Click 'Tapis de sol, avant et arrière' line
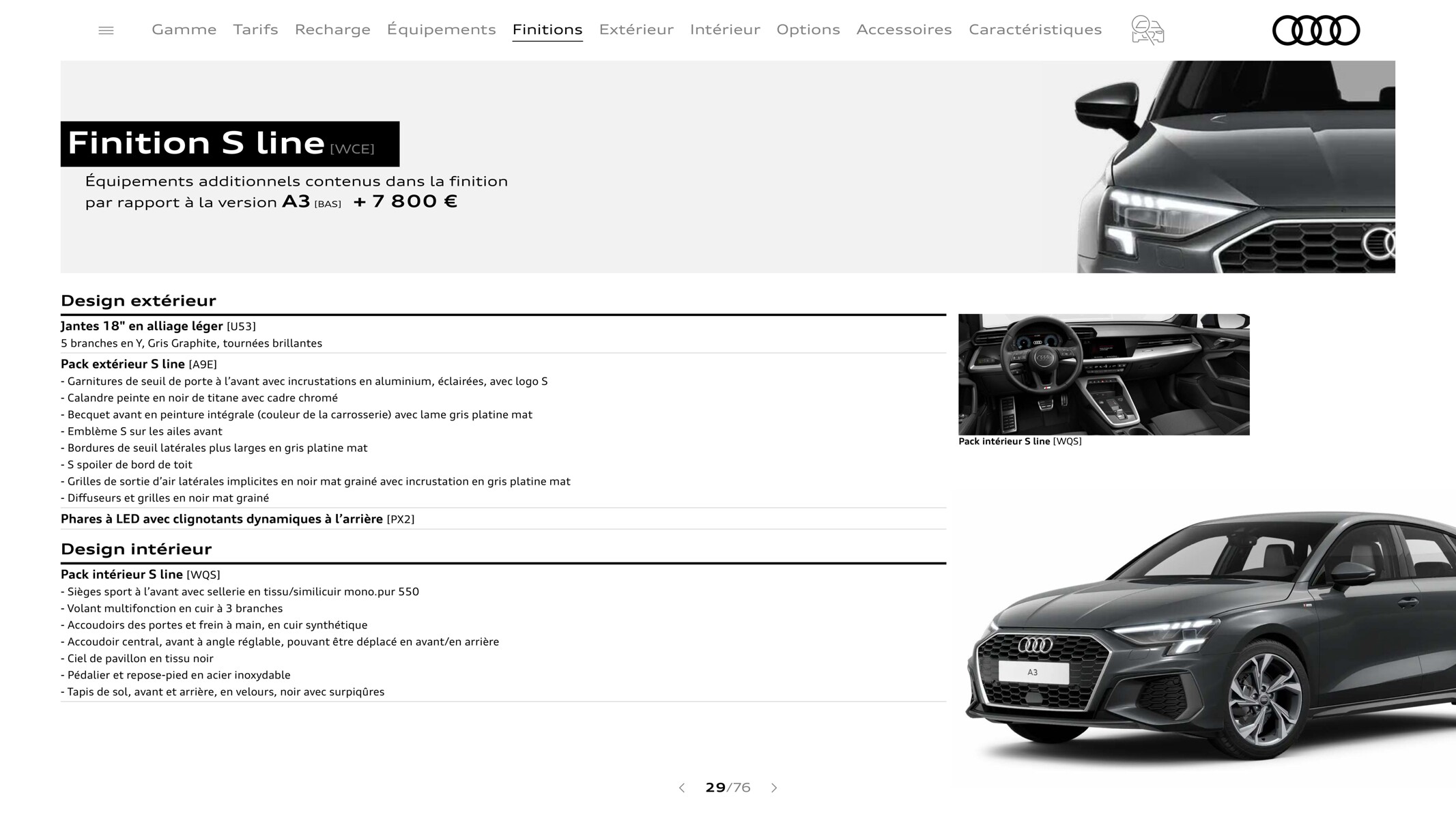The width and height of the screenshot is (1456, 819). [x=223, y=692]
